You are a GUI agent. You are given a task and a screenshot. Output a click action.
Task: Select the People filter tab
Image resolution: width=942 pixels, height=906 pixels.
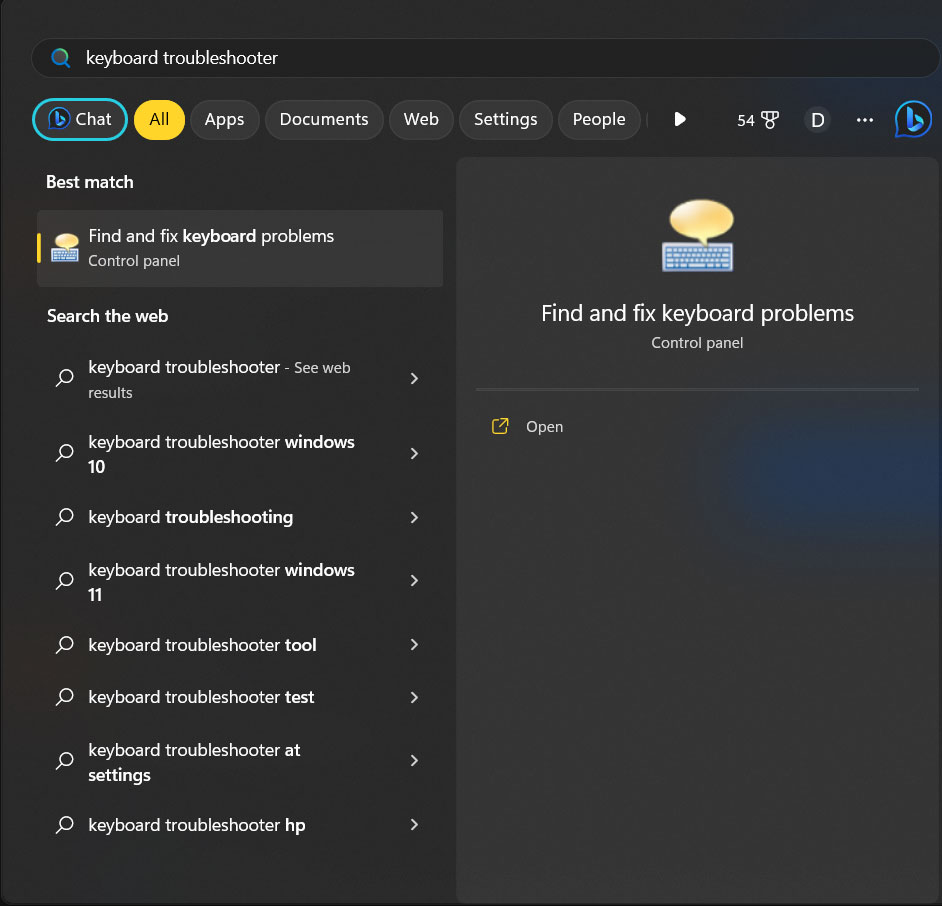point(598,119)
